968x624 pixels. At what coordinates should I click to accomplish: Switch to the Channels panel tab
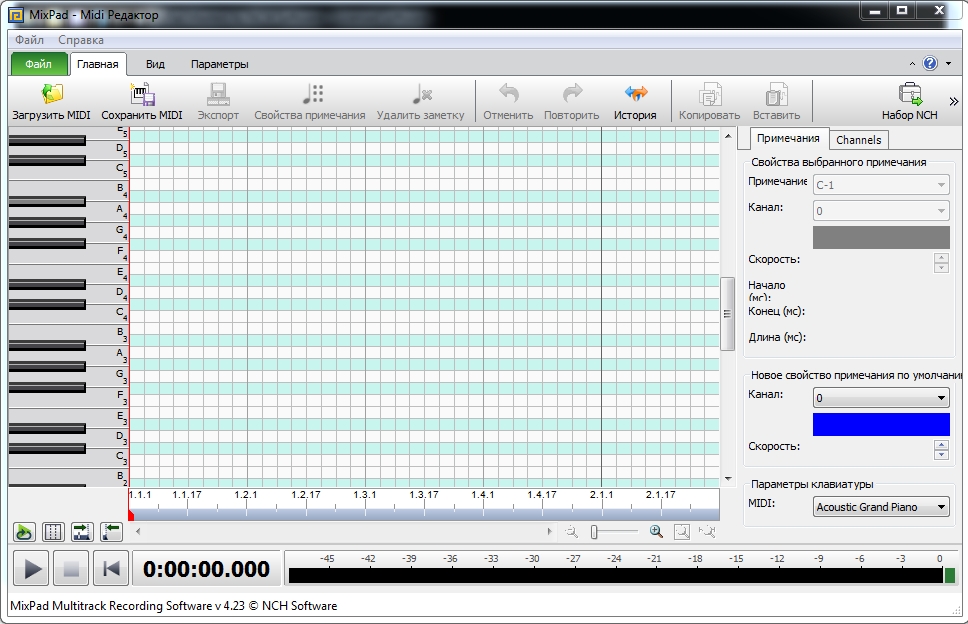click(x=858, y=140)
